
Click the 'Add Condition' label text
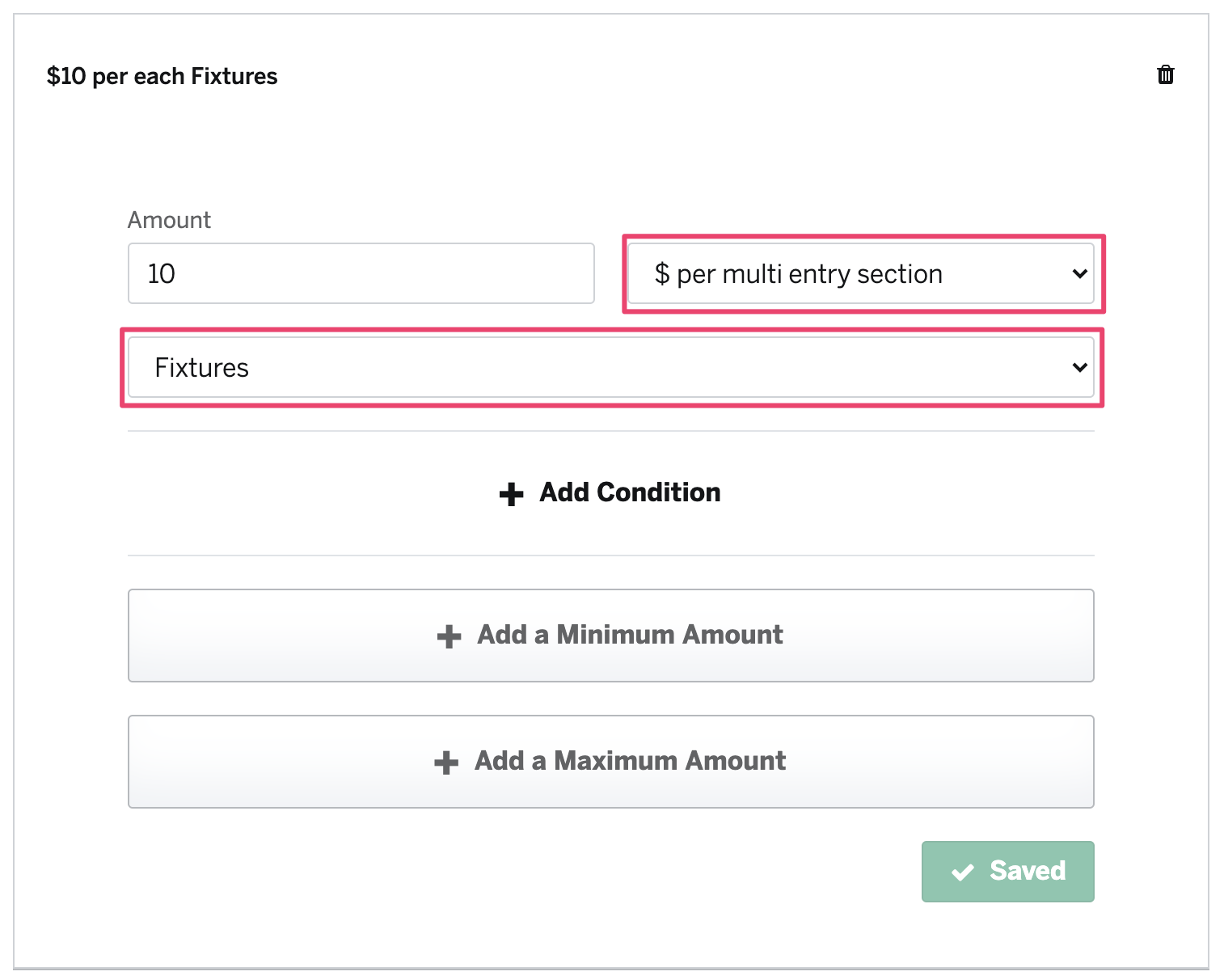630,492
